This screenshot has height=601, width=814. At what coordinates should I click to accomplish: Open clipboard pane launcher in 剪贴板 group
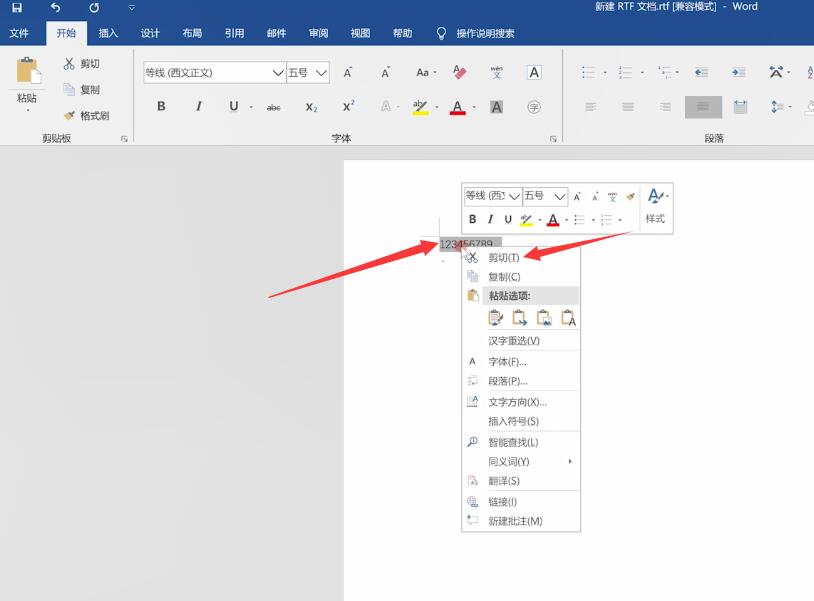[124, 139]
